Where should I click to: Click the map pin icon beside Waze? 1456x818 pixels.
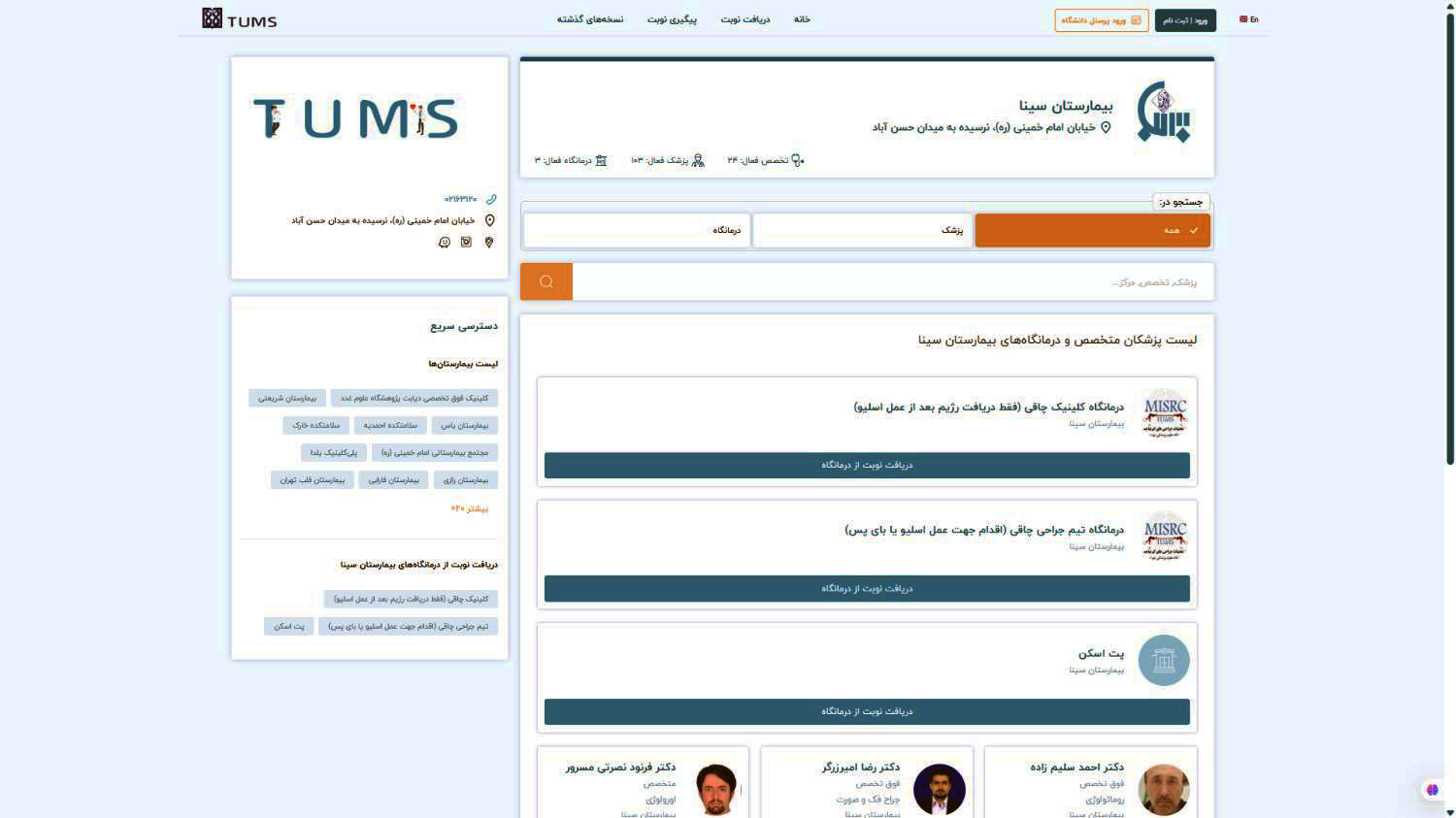click(489, 243)
